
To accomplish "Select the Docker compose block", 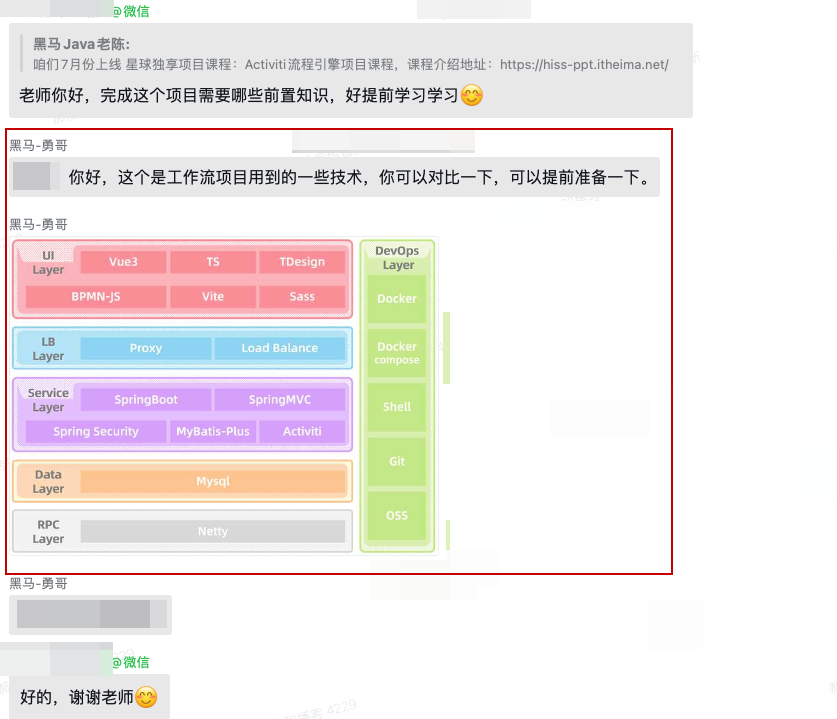I will [397, 352].
